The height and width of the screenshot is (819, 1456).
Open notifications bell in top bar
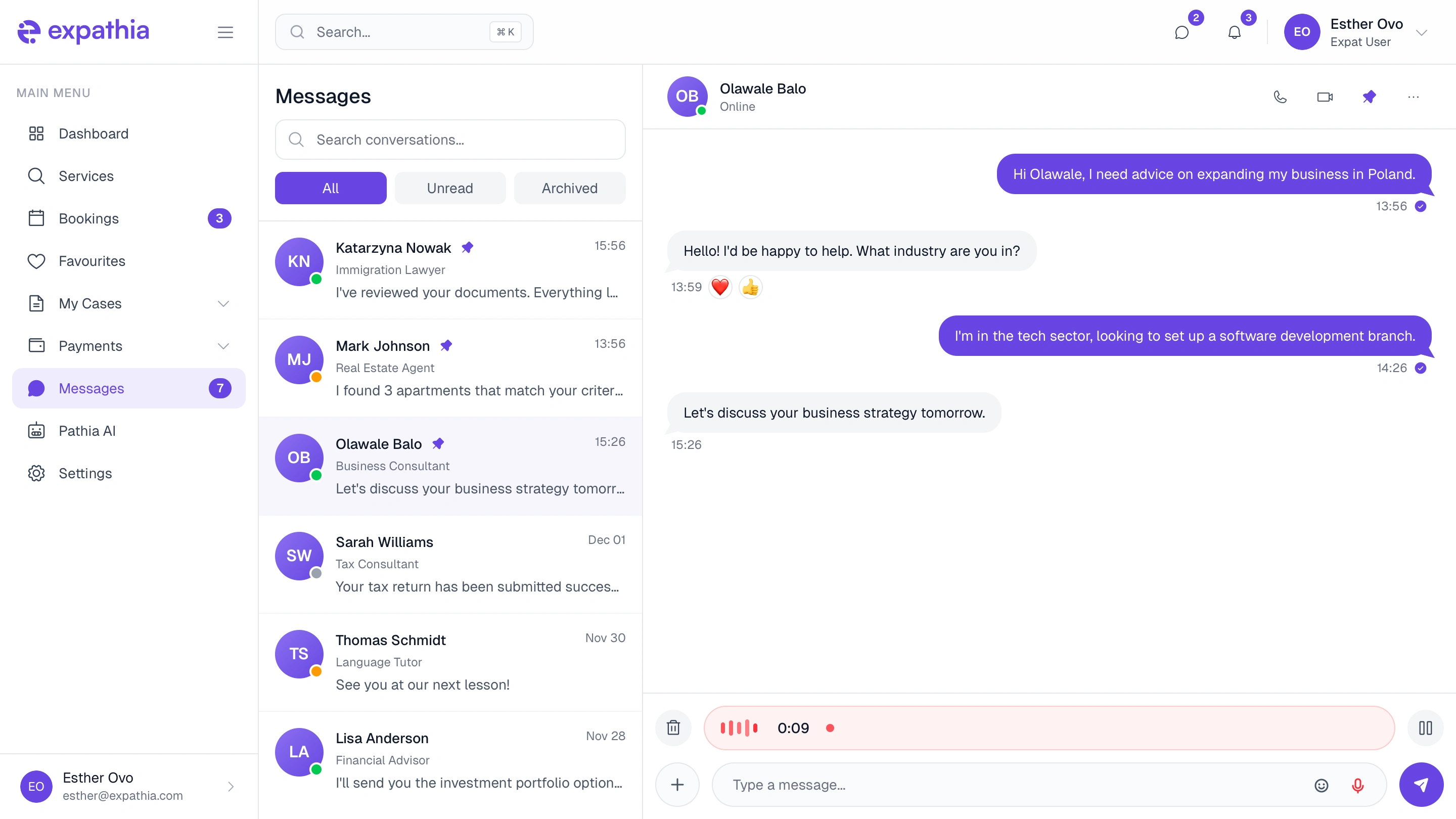tap(1235, 32)
